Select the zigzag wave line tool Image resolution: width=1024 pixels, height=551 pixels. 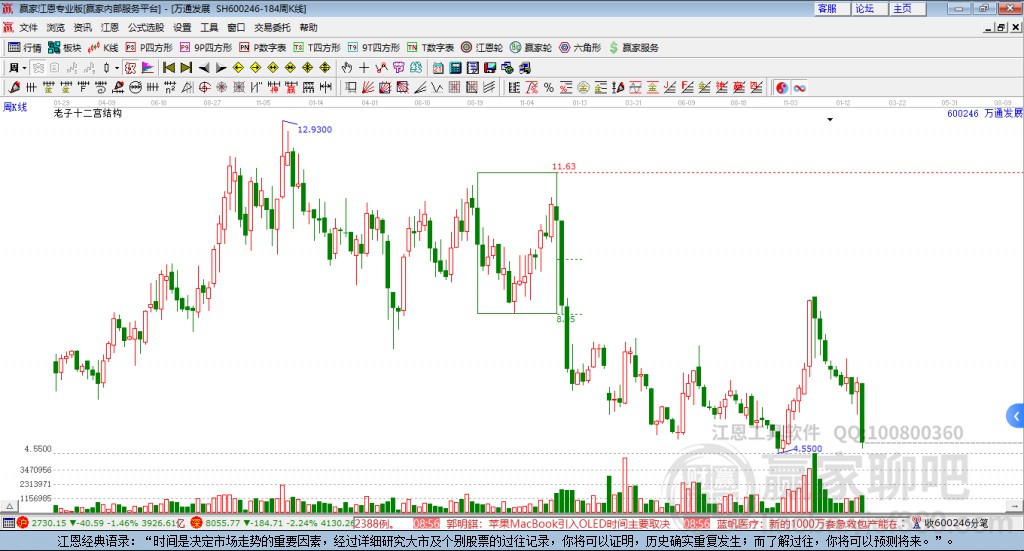coord(381,68)
